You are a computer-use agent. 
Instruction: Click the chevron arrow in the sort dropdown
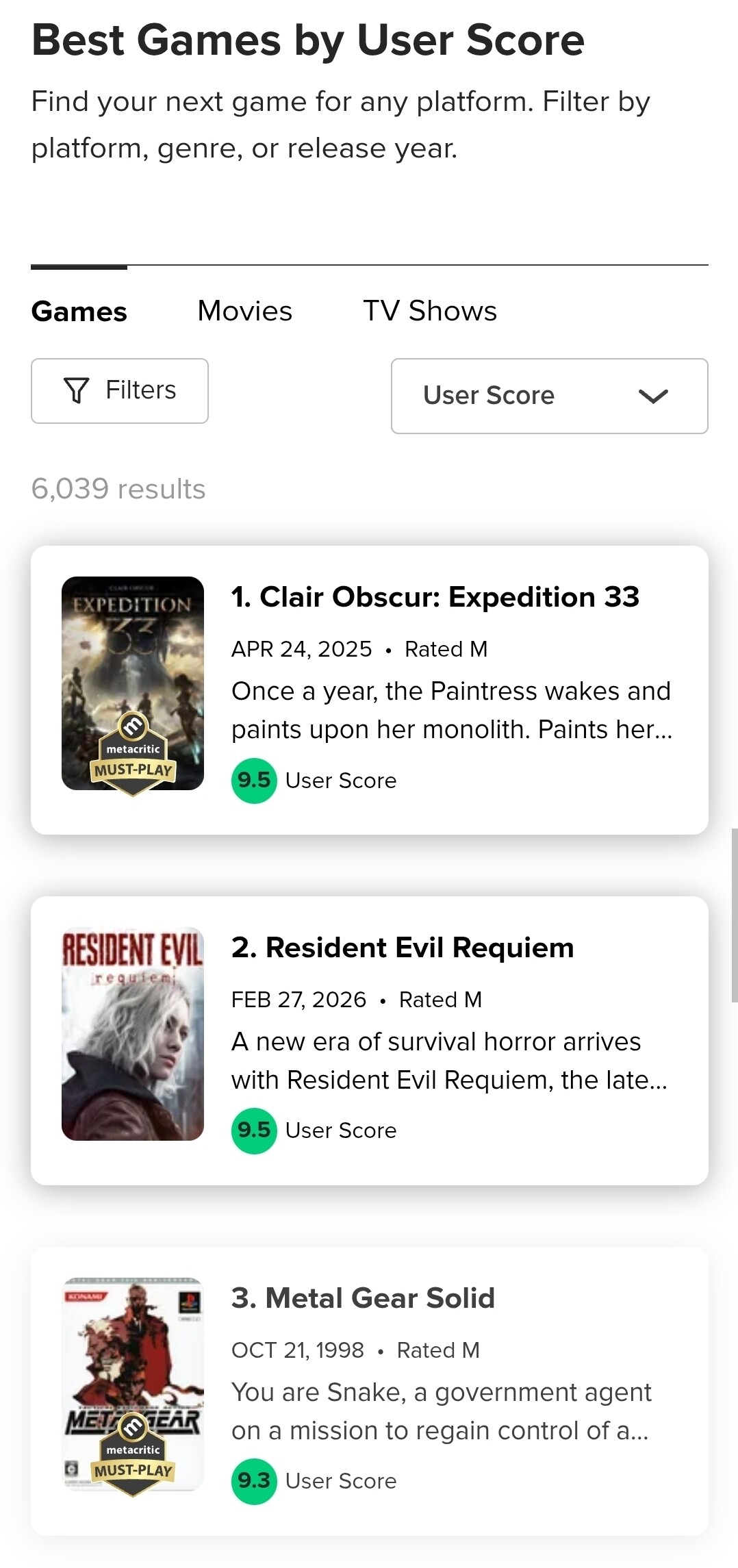click(653, 396)
